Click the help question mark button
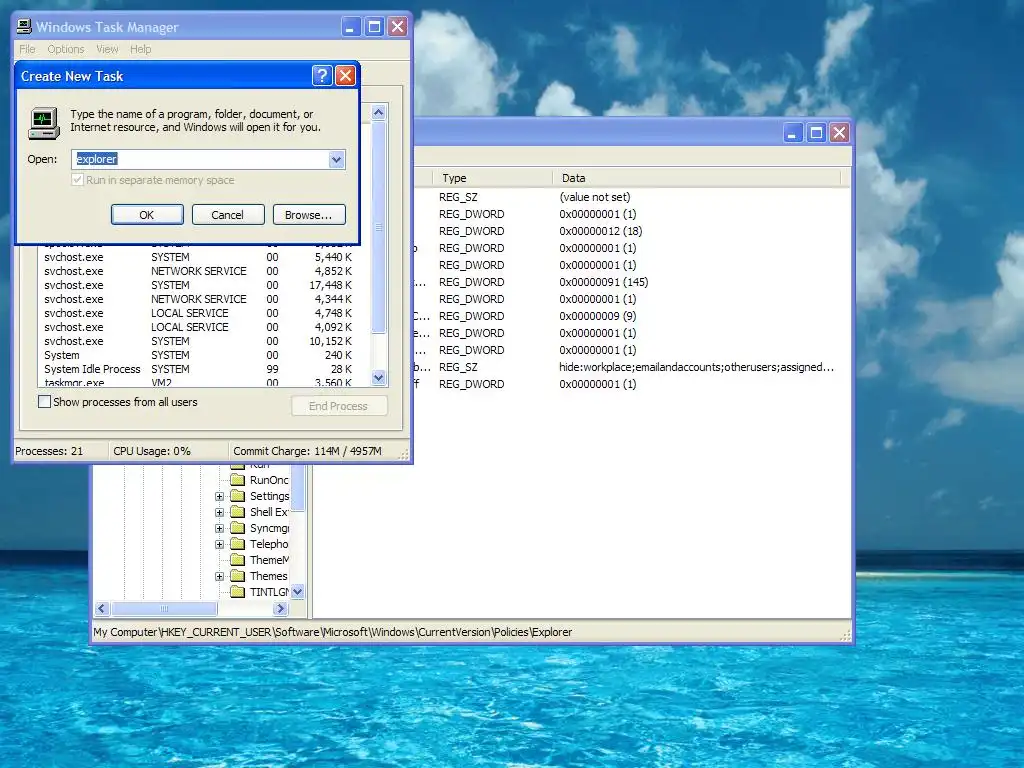1024x768 pixels. (322, 76)
